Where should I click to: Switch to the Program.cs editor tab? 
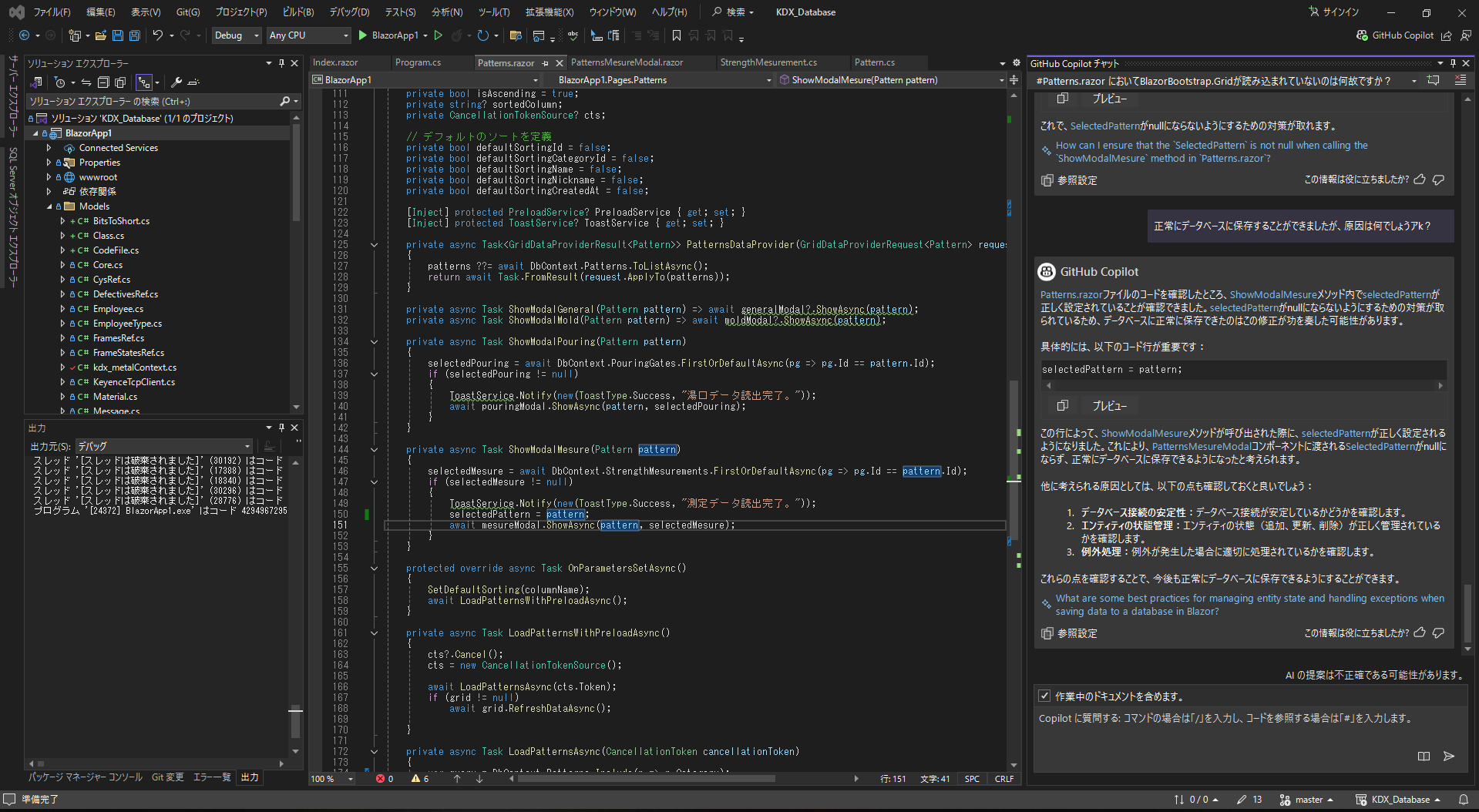click(418, 62)
